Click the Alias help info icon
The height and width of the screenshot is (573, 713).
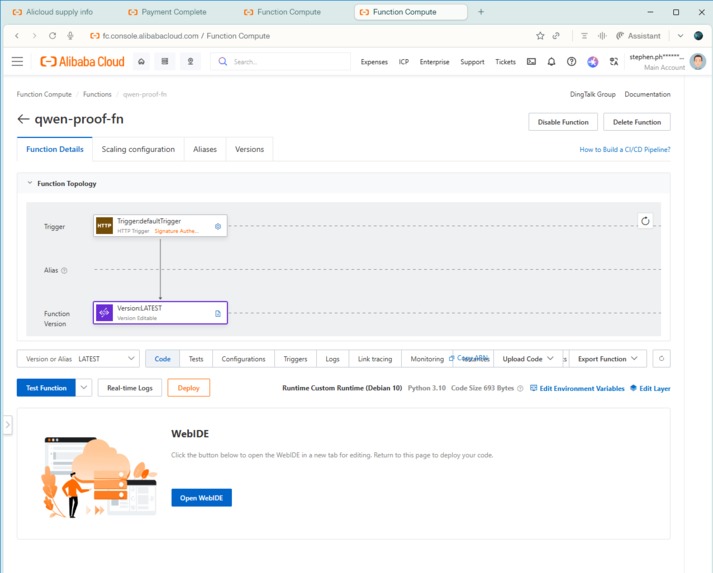[64, 271]
